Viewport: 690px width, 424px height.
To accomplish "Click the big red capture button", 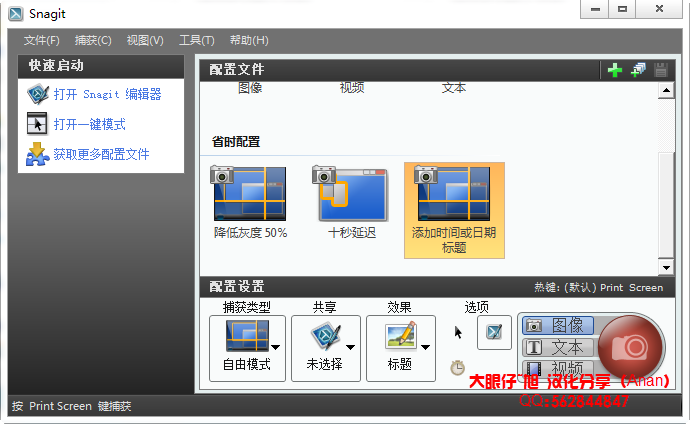I will coord(630,347).
